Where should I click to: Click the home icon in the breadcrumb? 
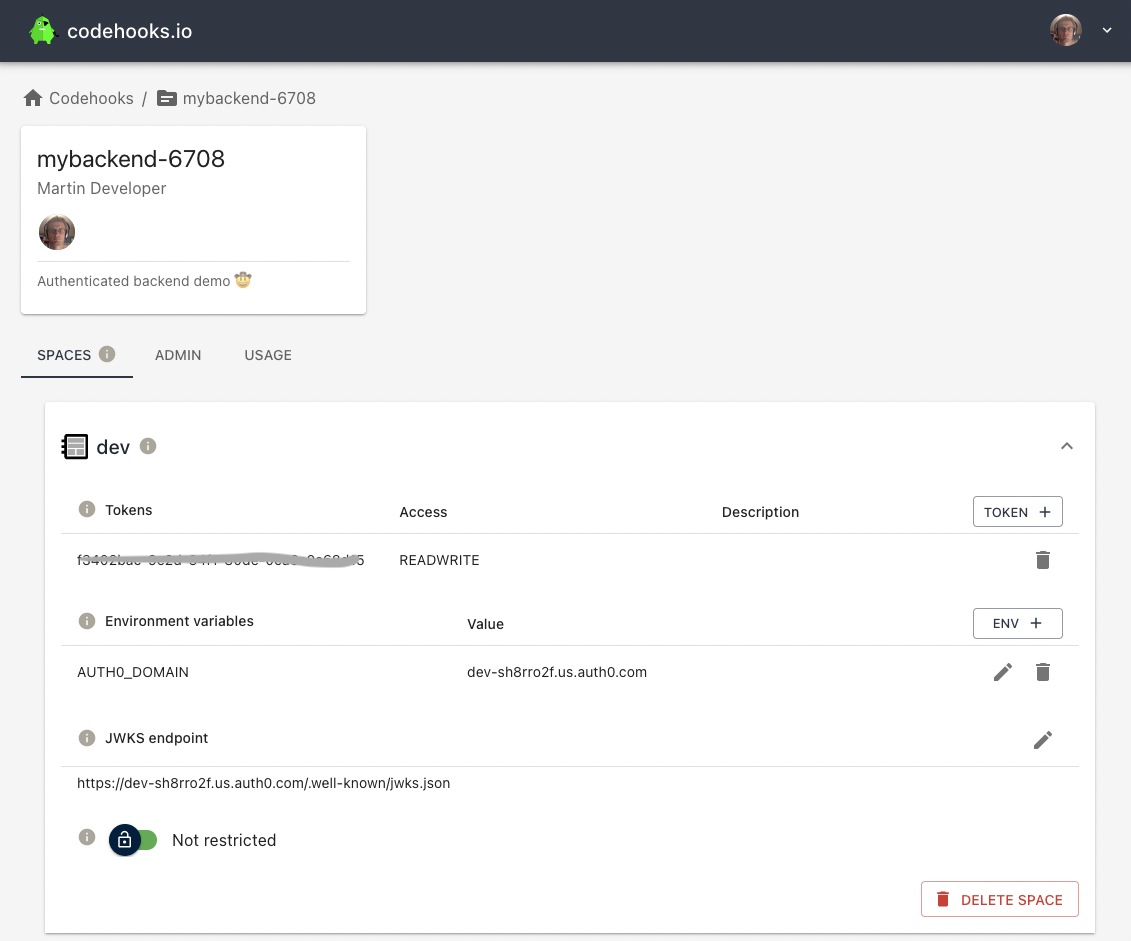[33, 98]
